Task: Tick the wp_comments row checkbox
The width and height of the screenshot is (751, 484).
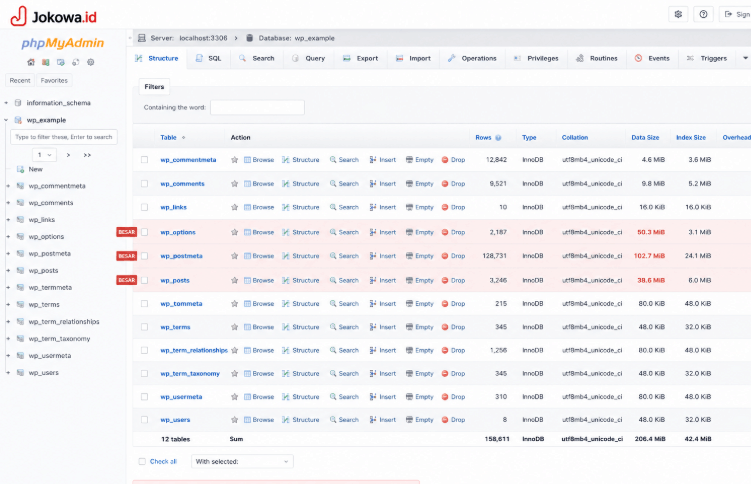Action: pyautogui.click(x=144, y=184)
